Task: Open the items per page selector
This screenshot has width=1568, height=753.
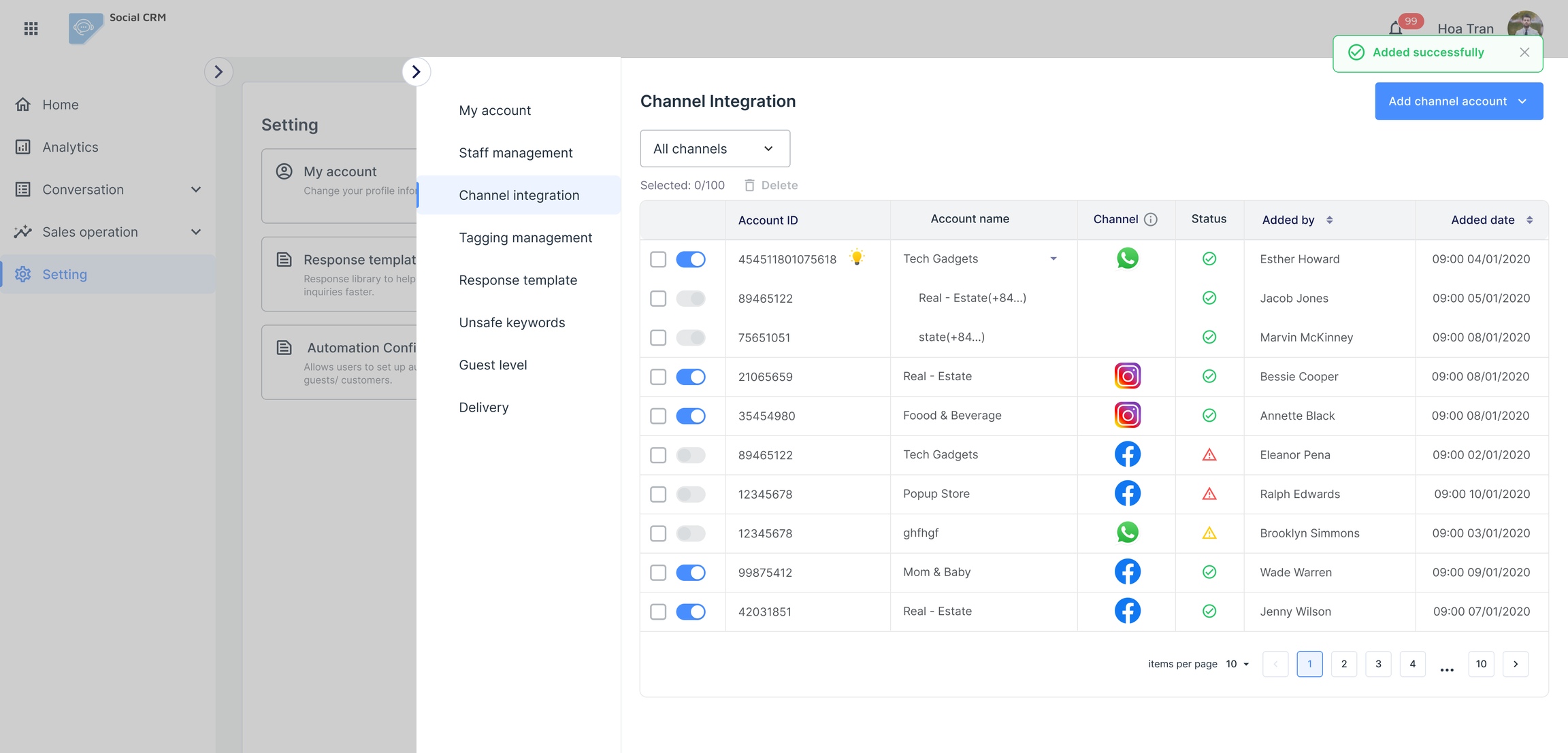Action: pyautogui.click(x=1237, y=664)
